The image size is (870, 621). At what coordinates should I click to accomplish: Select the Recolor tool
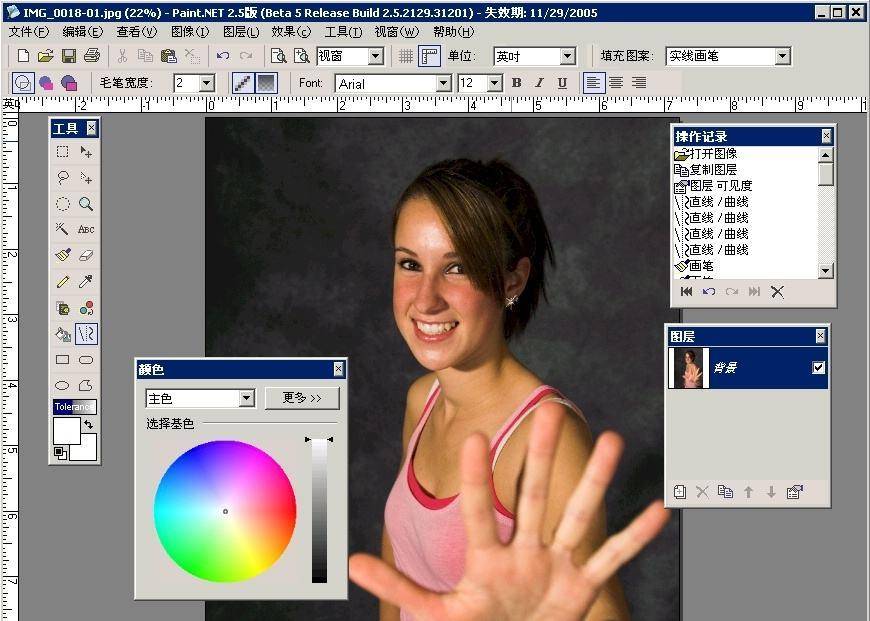tap(86, 308)
